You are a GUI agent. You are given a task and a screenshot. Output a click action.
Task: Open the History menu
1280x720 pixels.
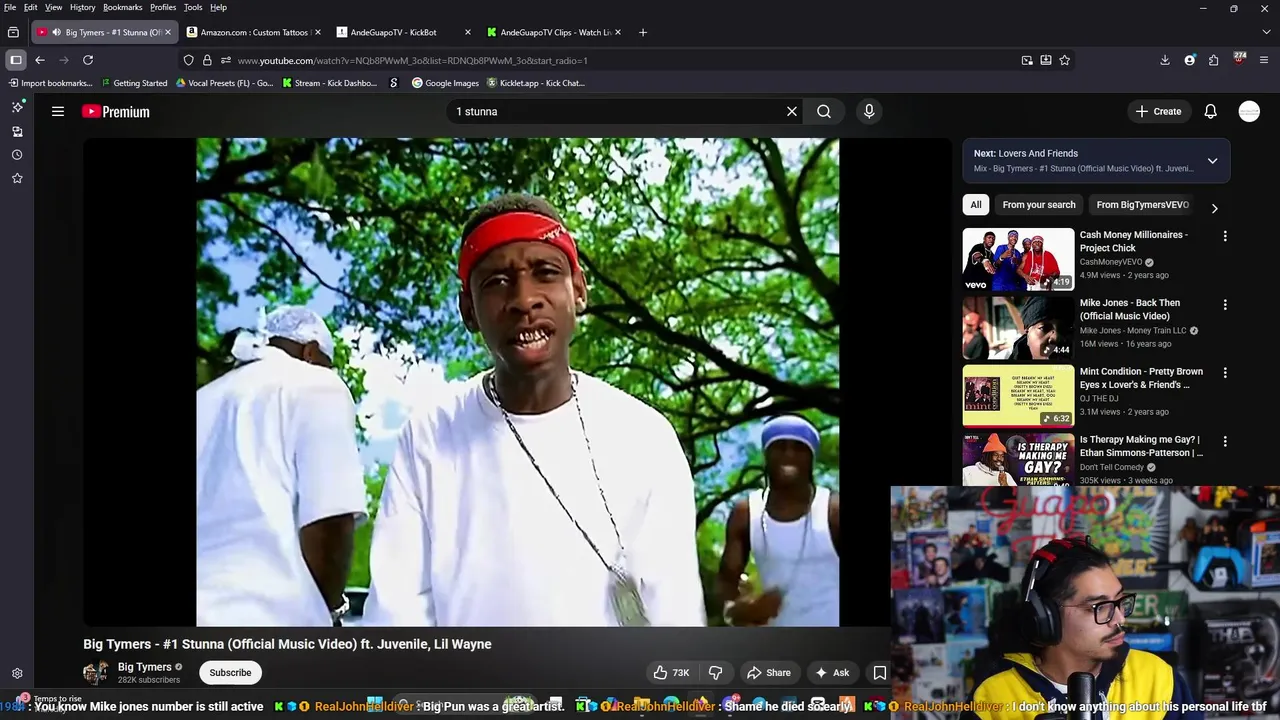pos(83,7)
